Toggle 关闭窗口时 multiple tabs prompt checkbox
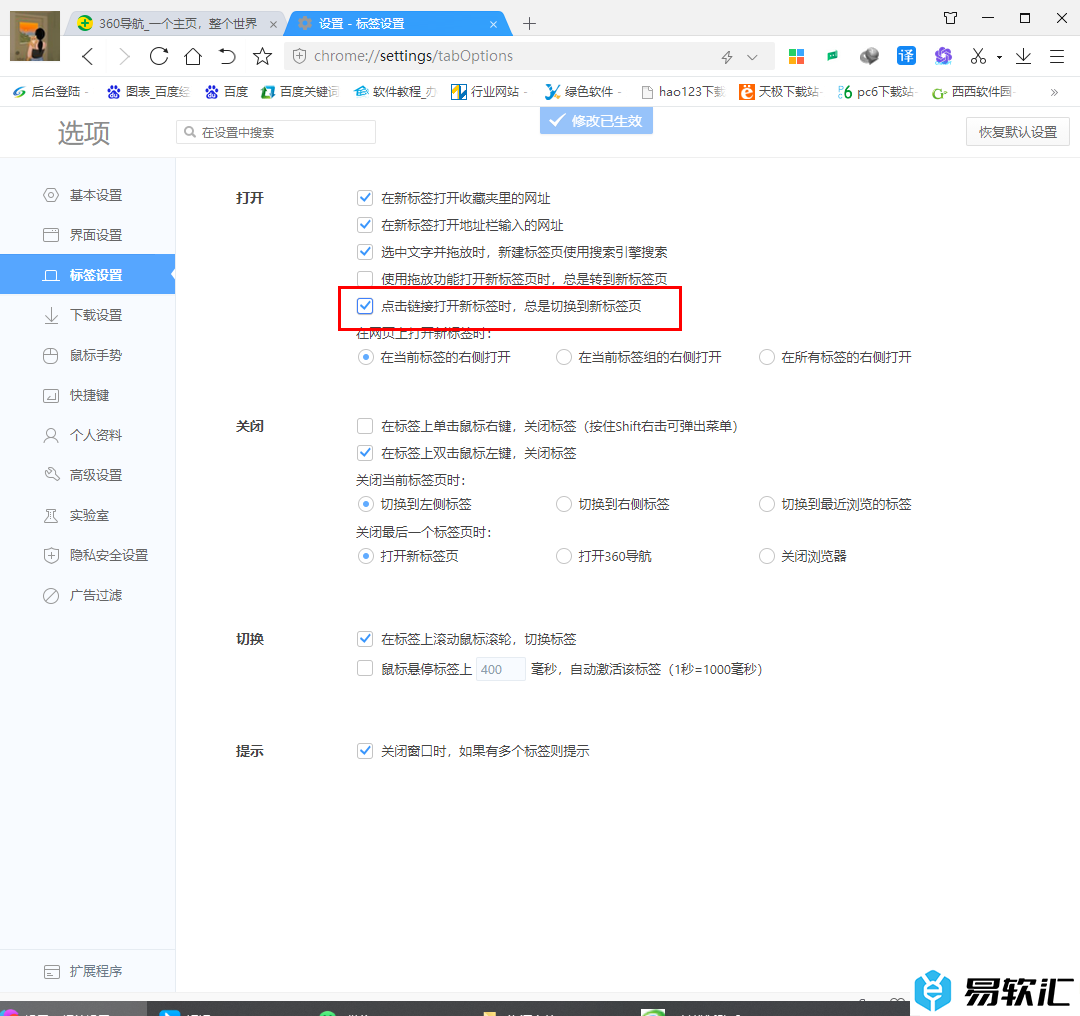Viewport: 1080px width, 1016px height. (x=365, y=751)
